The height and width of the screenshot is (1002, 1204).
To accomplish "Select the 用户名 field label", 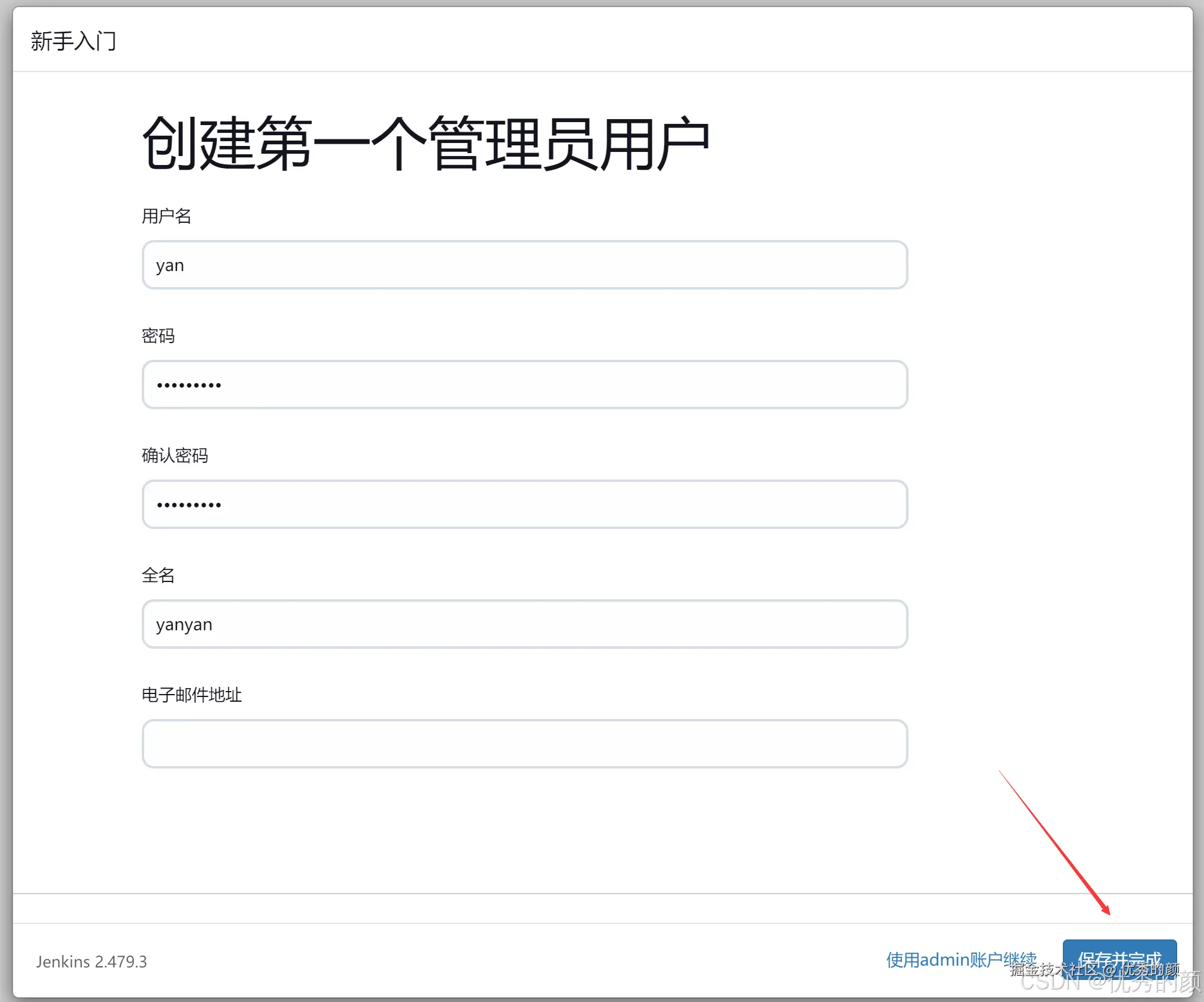I will point(167,216).
